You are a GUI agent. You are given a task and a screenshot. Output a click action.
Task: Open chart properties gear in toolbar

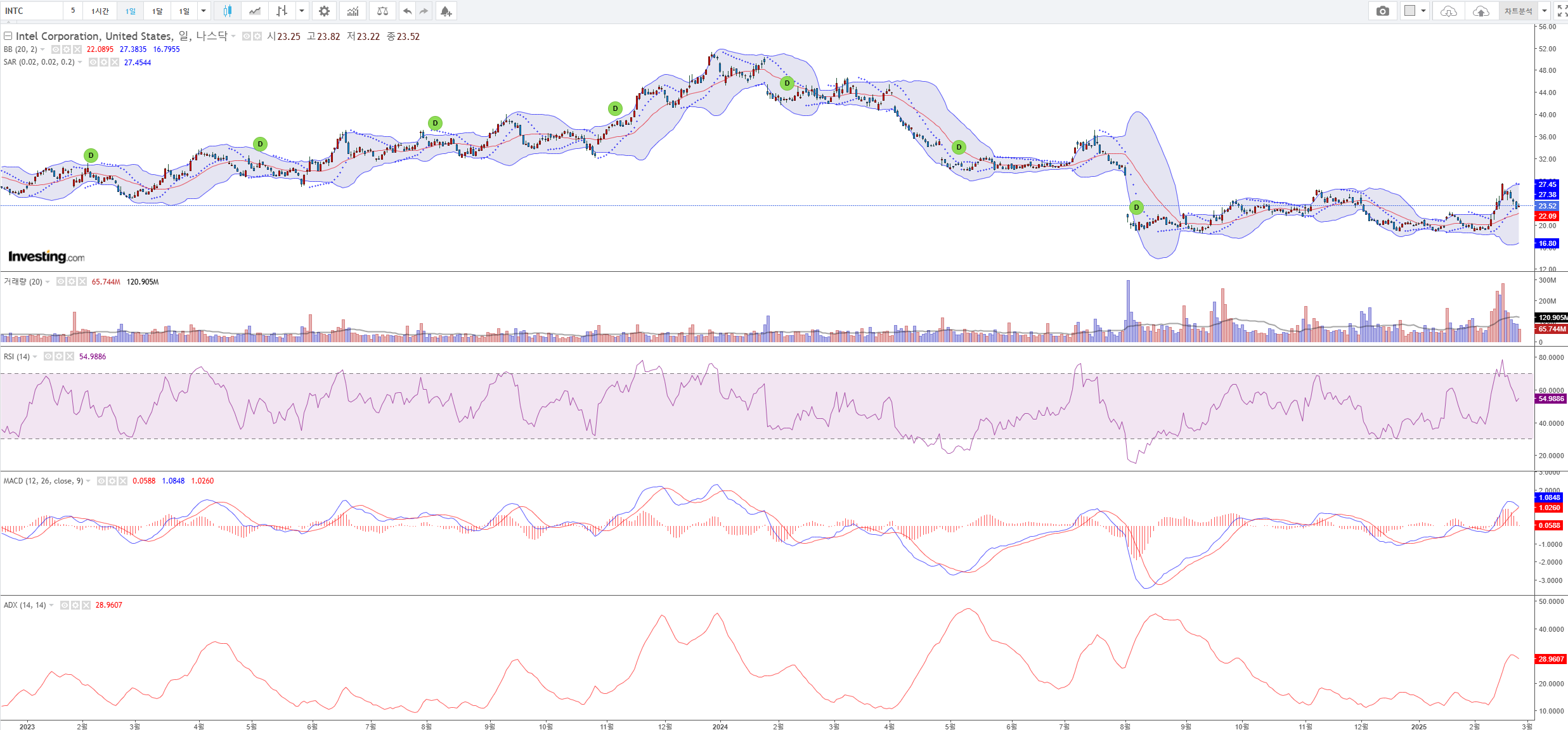pyautogui.click(x=324, y=11)
